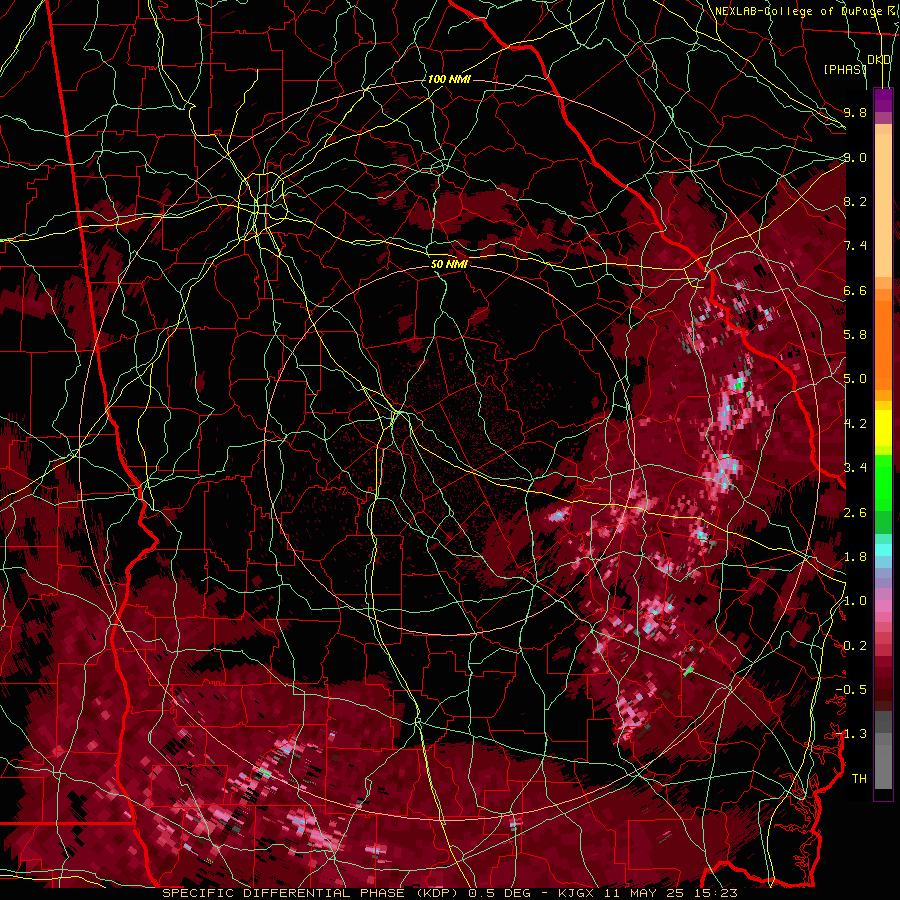Click the KJGX radar site identifier
This screenshot has width=900, height=900.
pos(577,893)
